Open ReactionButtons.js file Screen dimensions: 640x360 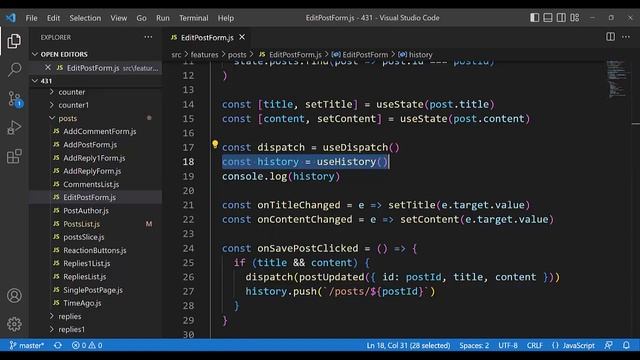(96, 250)
